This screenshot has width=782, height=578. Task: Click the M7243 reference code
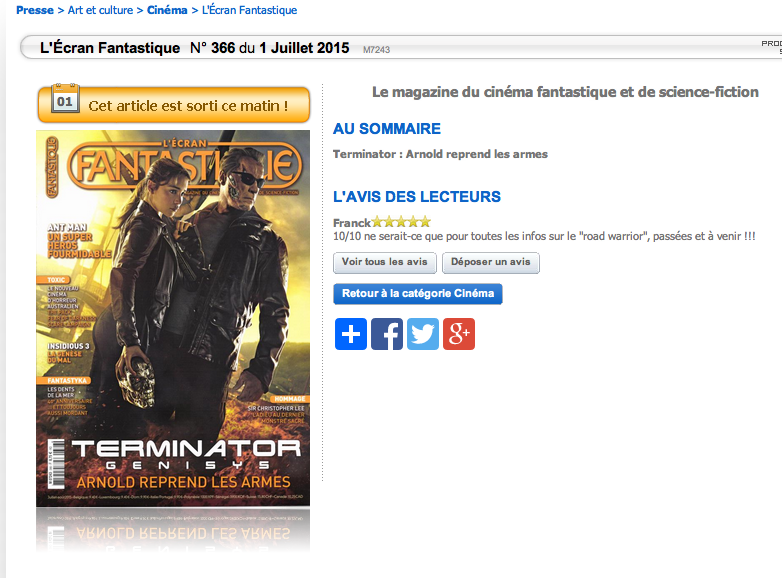tap(377, 50)
